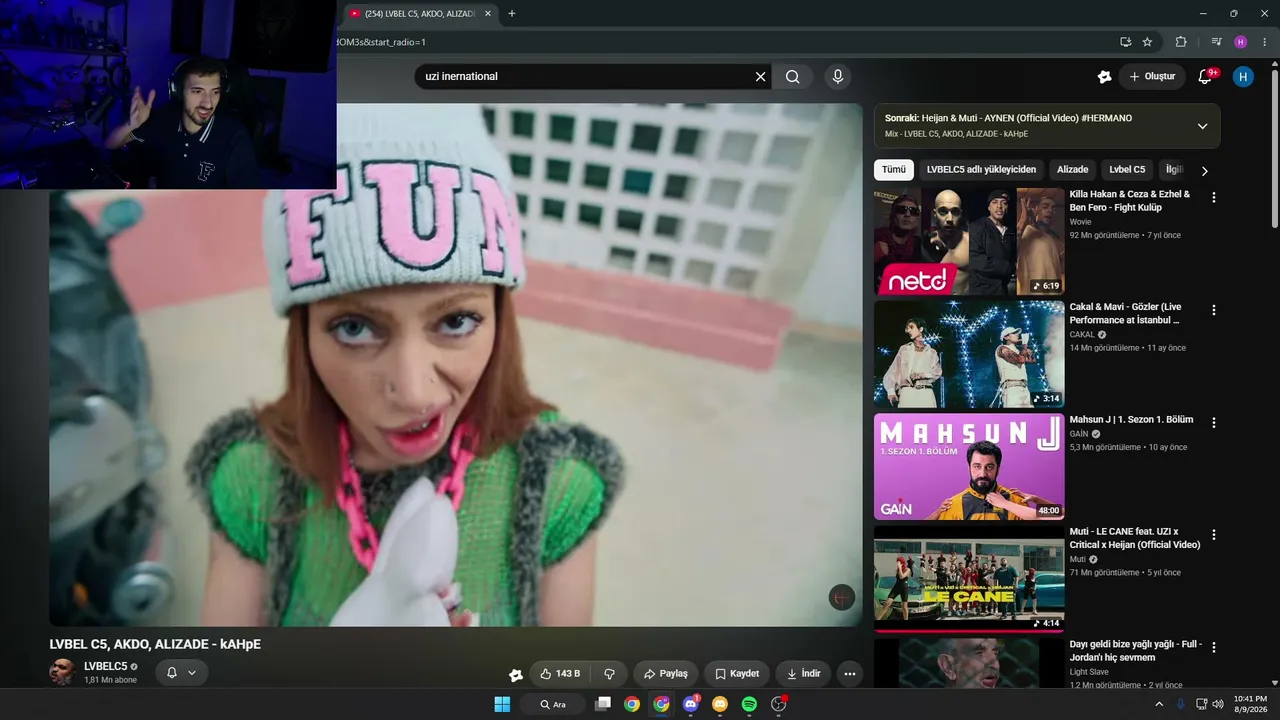Like the video with 143 B likes
Screen dimensions: 1280x720
(560, 674)
